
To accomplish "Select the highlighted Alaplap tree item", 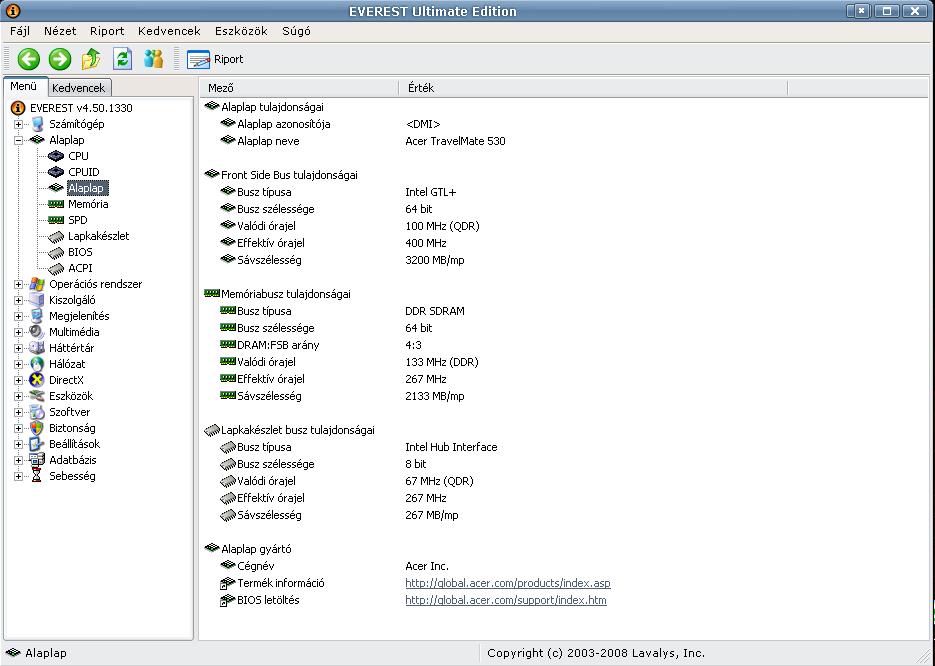I will click(x=86, y=188).
